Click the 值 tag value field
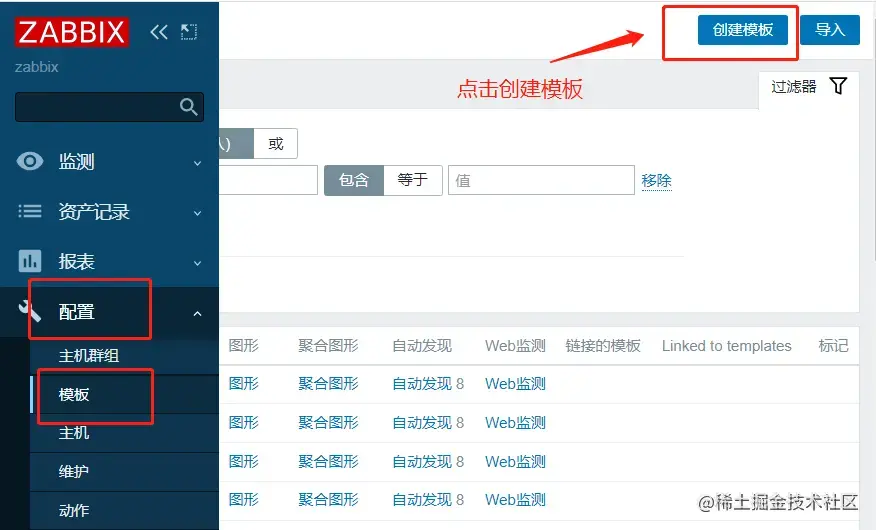This screenshot has height=530, width=876. click(x=541, y=180)
